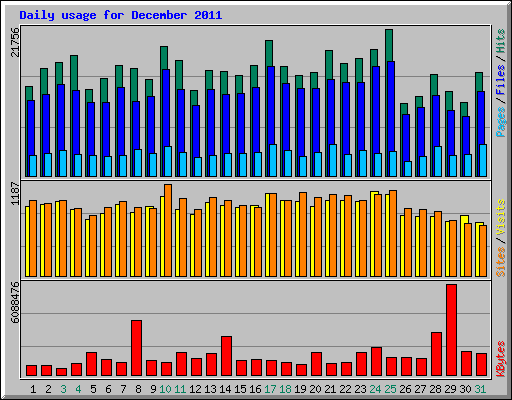Screen dimensions: 512x400
Task: Click day label '5' on the x-axis
Action: point(93,389)
